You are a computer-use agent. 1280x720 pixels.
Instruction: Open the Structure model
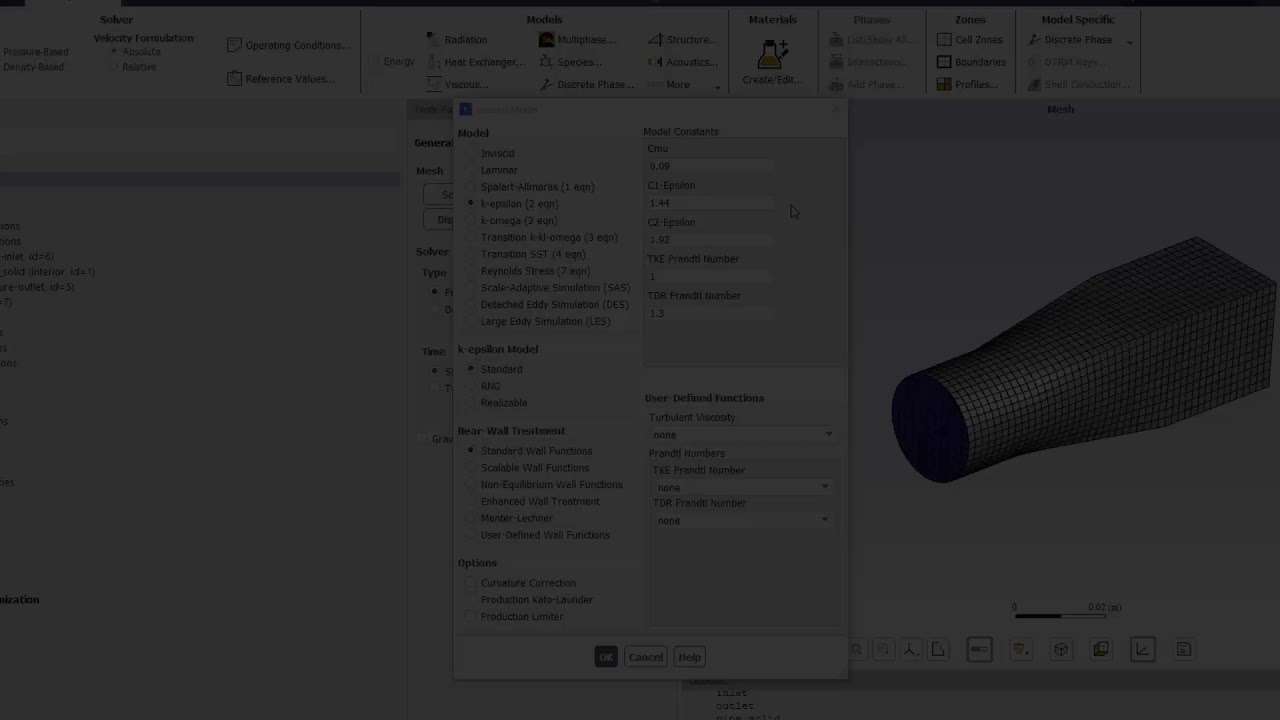pyautogui.click(x=682, y=40)
